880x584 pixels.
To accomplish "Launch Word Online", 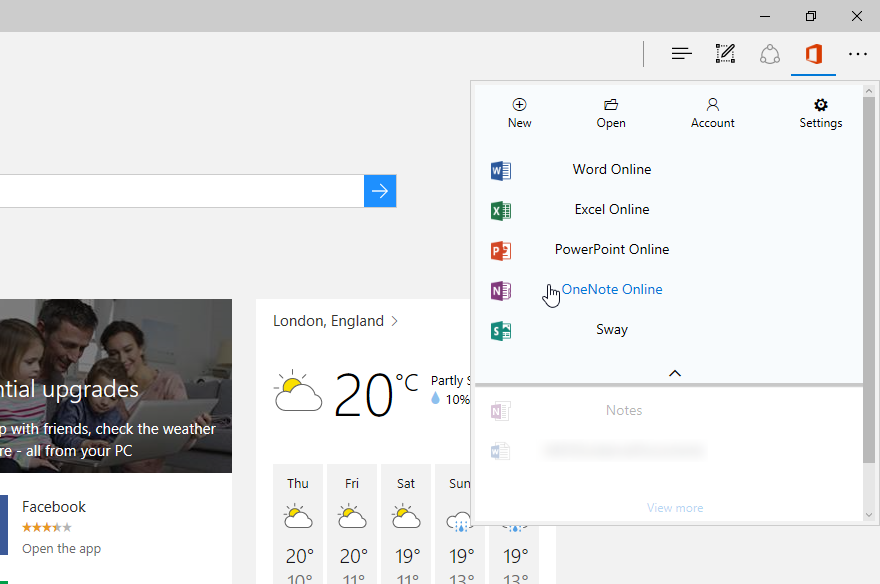I will 612,169.
